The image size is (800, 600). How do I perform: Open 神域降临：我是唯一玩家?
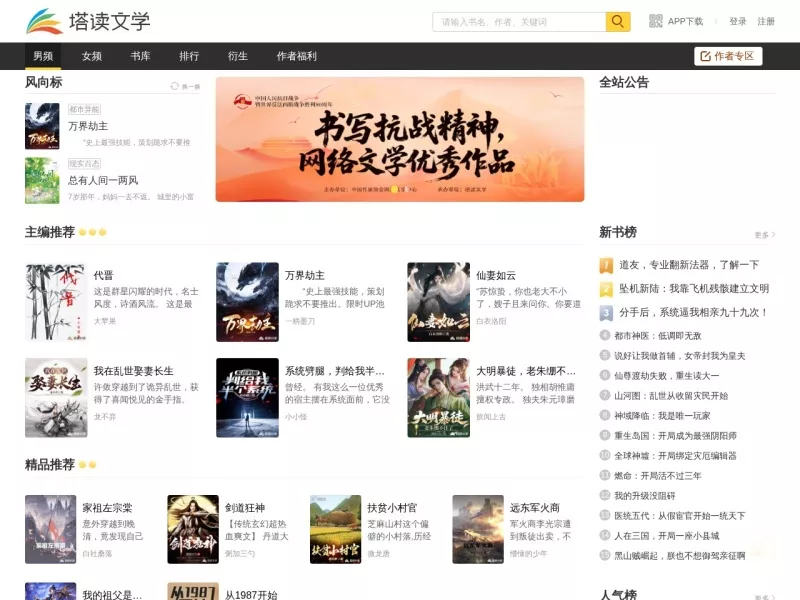662,416
